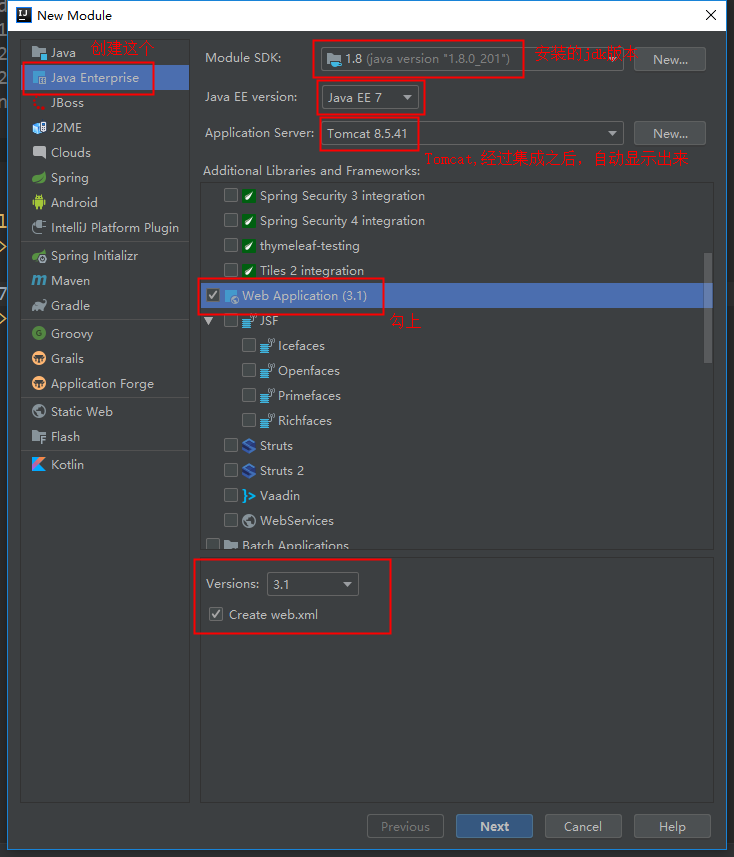The image size is (734, 857).
Task: Enable the JSF framework checkbox
Action: click(231, 321)
